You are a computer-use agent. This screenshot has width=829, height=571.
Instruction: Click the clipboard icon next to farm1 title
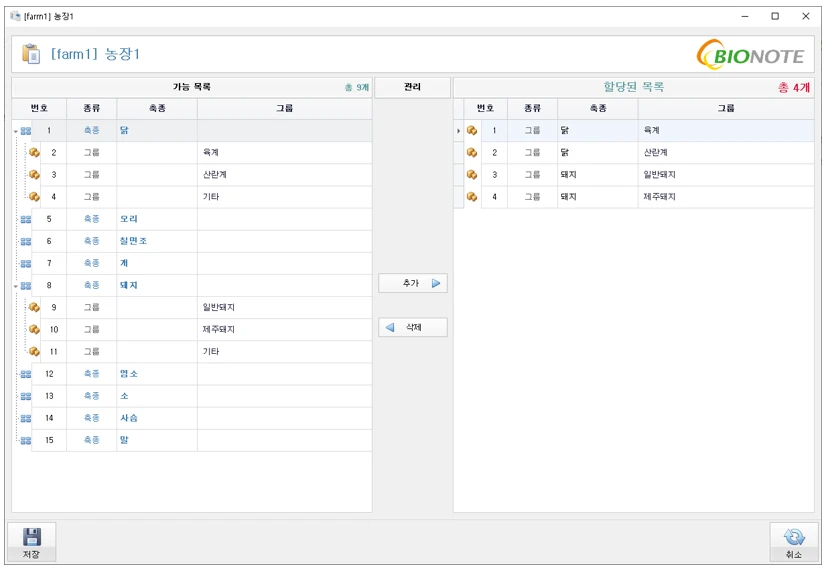[31, 53]
